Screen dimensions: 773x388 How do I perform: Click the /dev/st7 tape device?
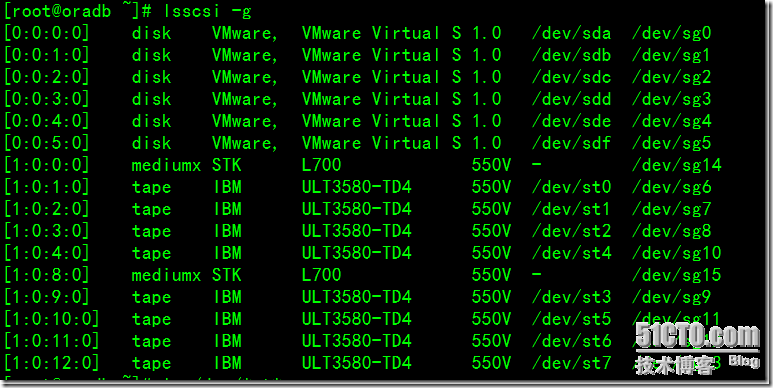[x=571, y=363]
